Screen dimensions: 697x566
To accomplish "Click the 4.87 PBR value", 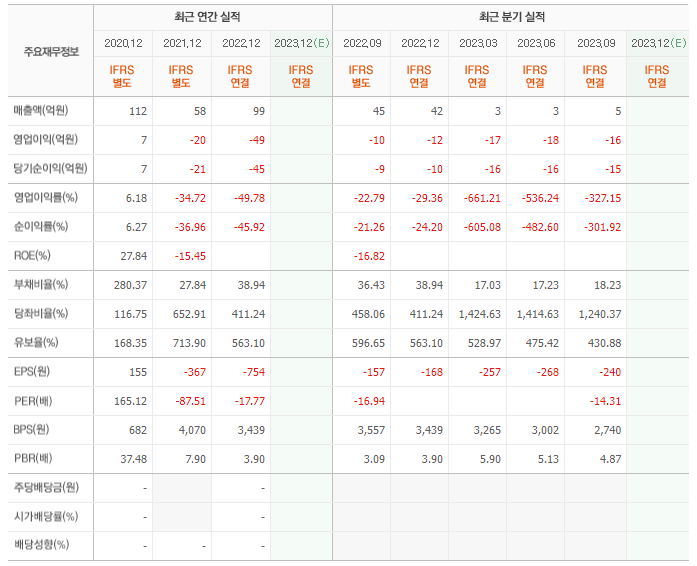I will pyautogui.click(x=610, y=459).
